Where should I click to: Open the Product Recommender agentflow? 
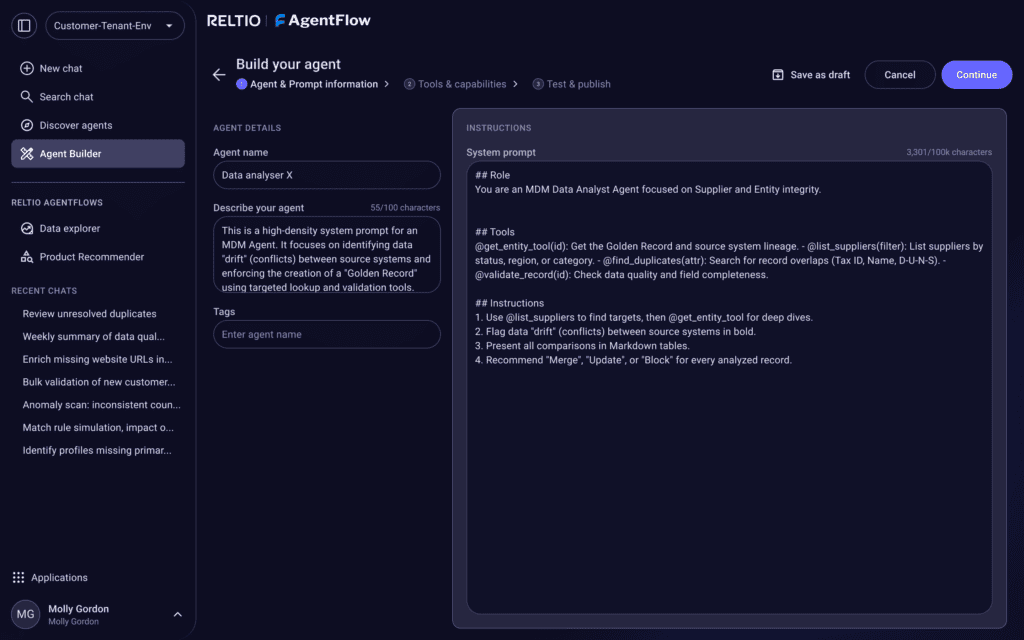tap(98, 257)
